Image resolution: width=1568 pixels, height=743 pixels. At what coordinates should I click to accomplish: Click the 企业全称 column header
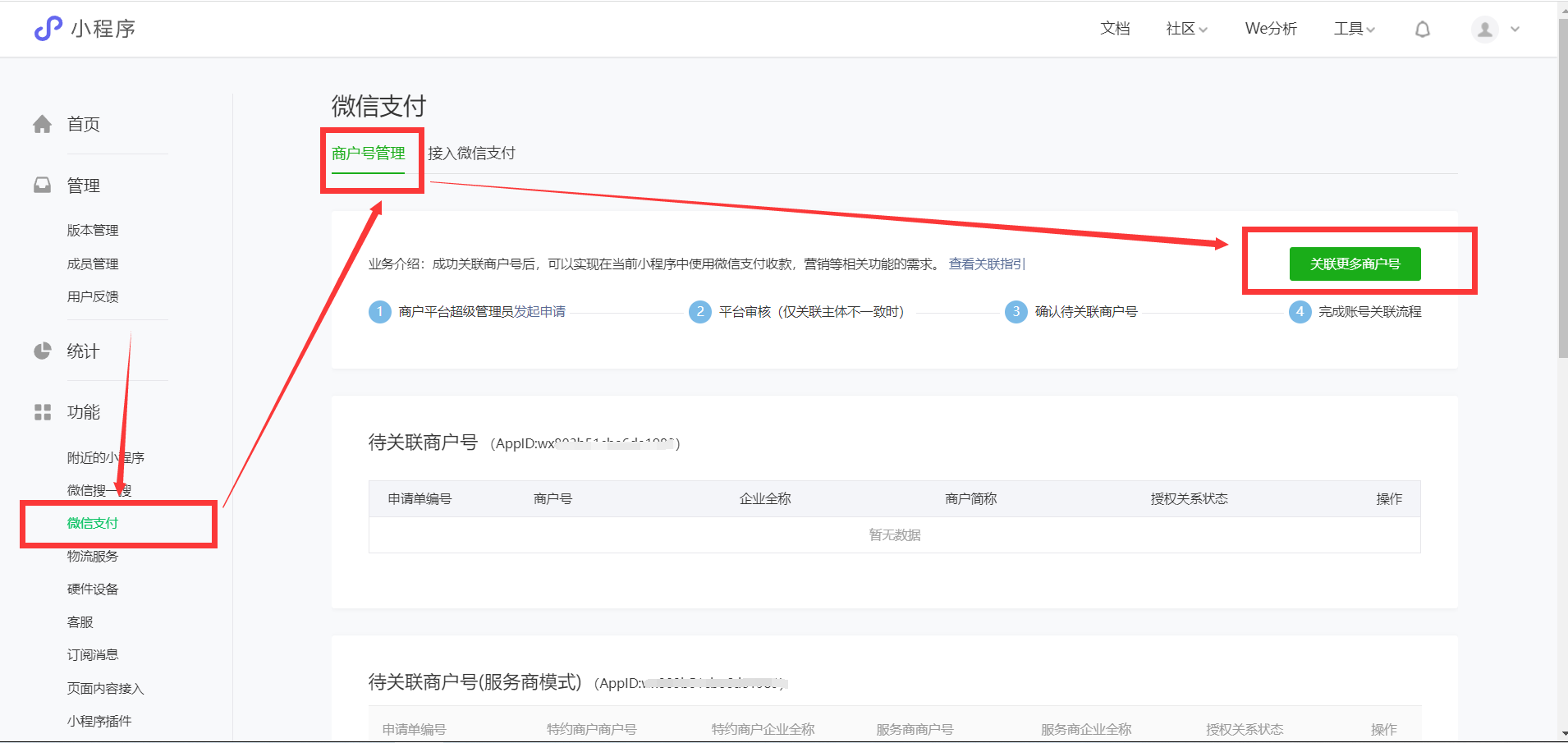pos(765,499)
